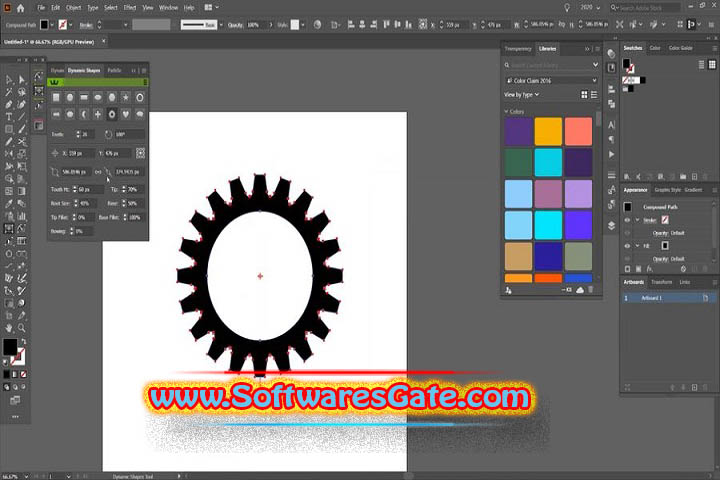Collapse the Colors section in Libraries

506,112
